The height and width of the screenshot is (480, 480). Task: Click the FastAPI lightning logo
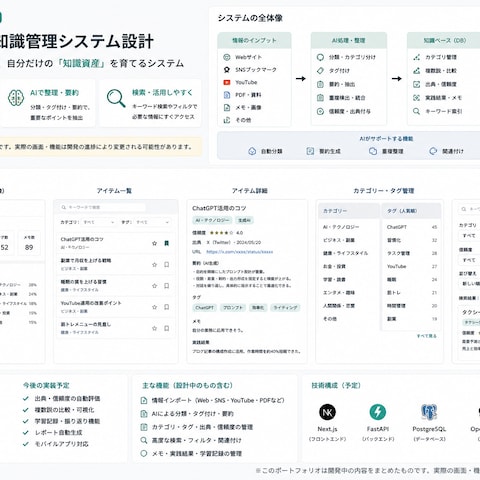(x=378, y=412)
